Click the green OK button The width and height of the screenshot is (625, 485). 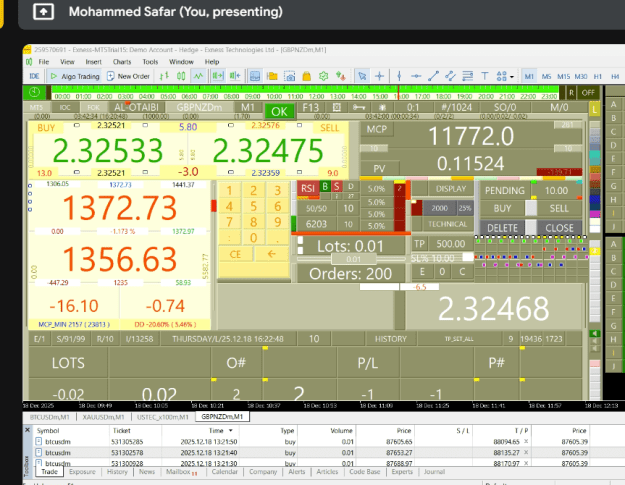pyautogui.click(x=279, y=111)
